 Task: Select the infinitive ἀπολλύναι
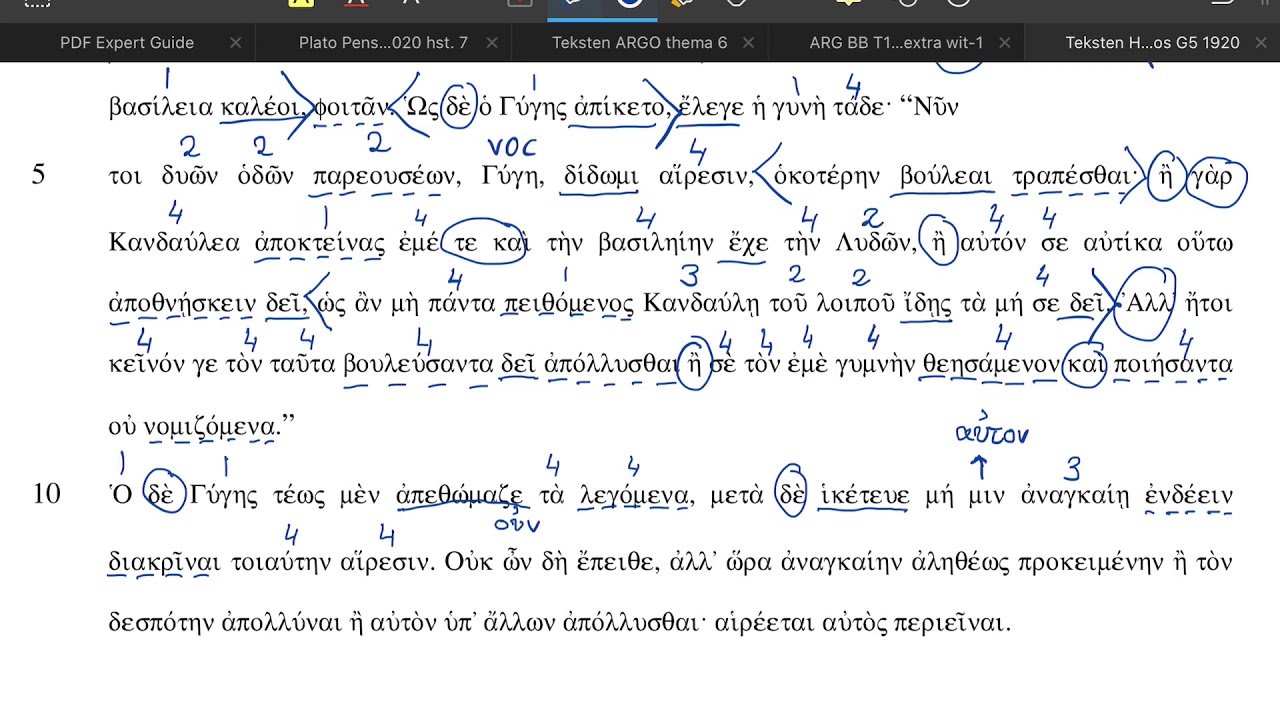click(281, 623)
